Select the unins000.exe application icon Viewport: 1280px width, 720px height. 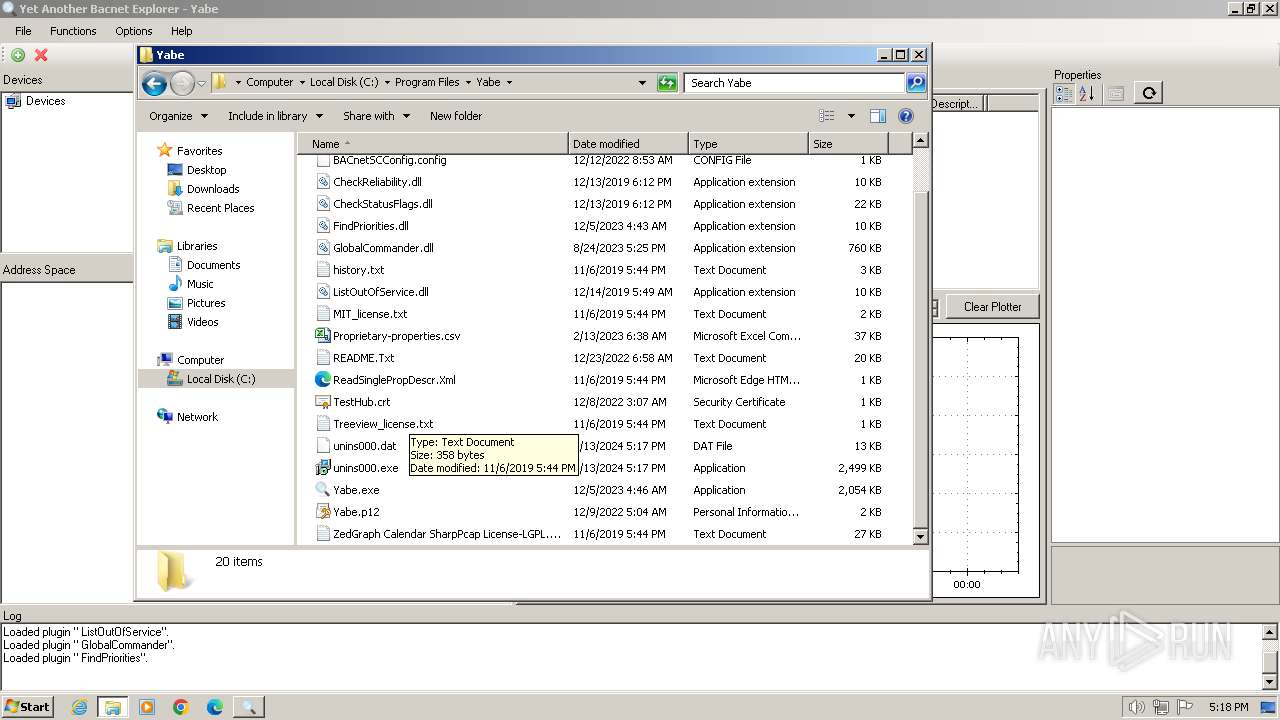coord(322,468)
